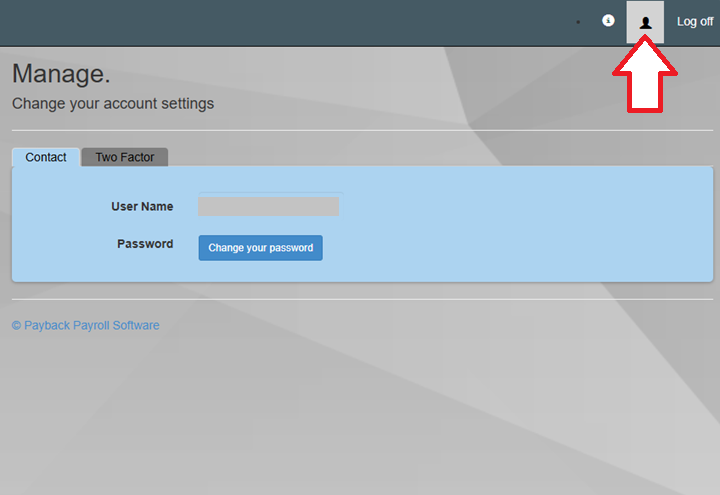Viewport: 720px width, 495px height.
Task: Open the Two Factor tab
Action: pyautogui.click(x=125, y=157)
